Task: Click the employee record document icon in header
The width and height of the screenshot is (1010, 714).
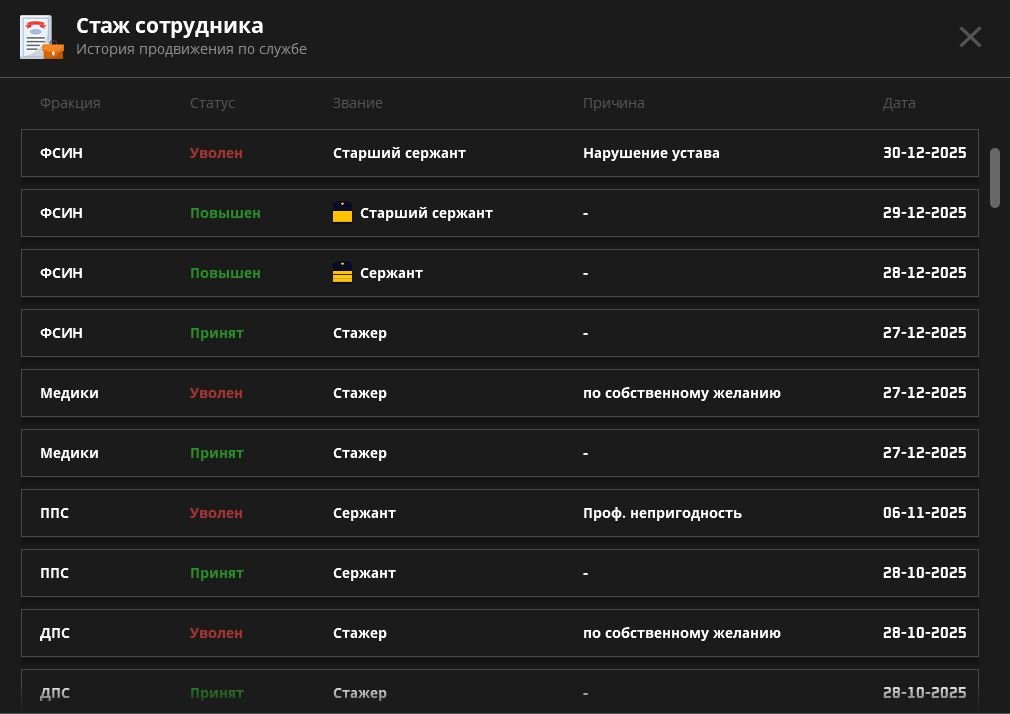Action: pos(41,37)
